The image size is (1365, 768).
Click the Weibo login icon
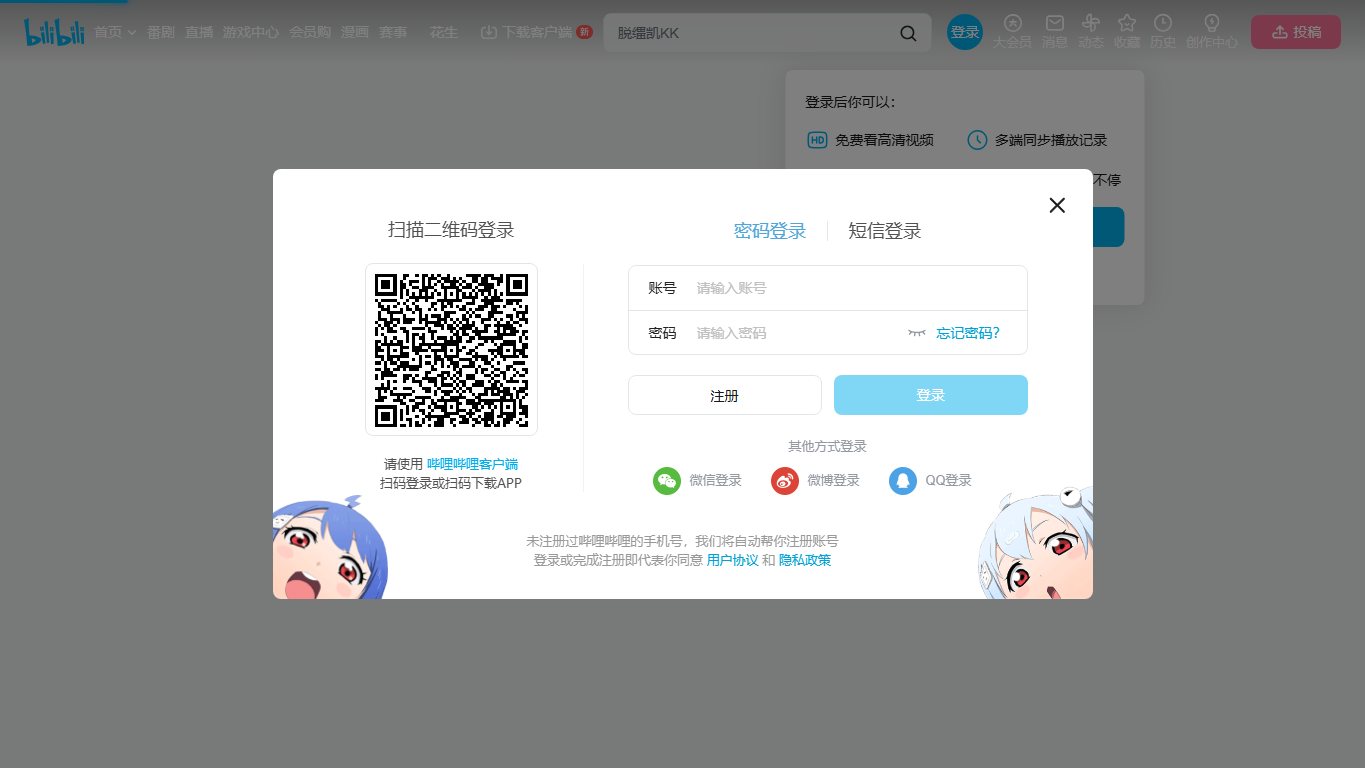pyautogui.click(x=785, y=481)
